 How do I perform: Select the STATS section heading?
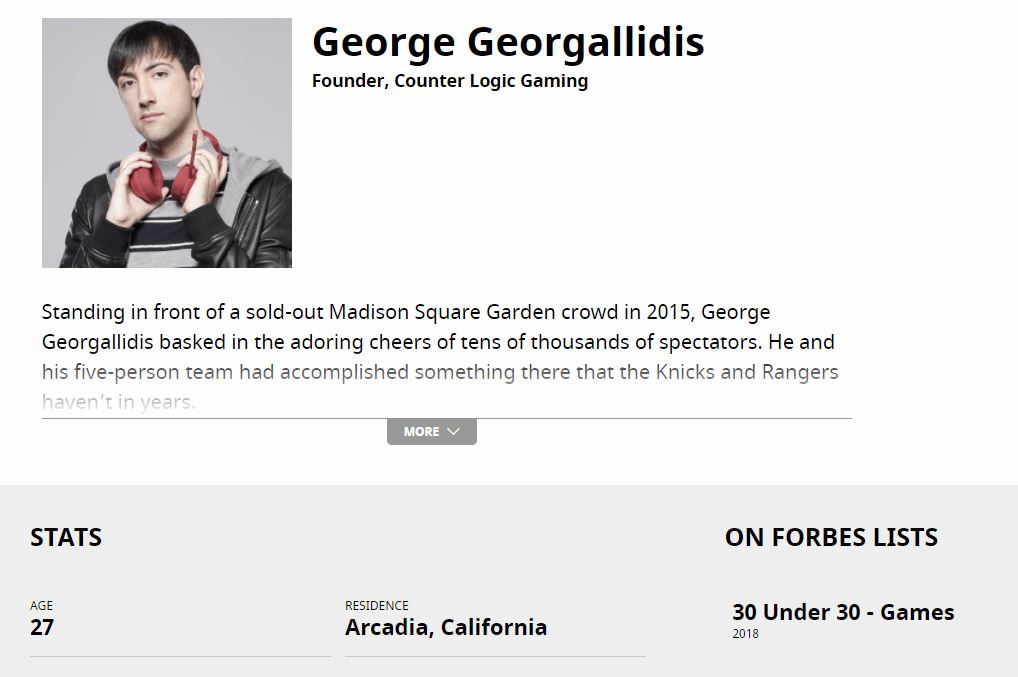tap(66, 537)
